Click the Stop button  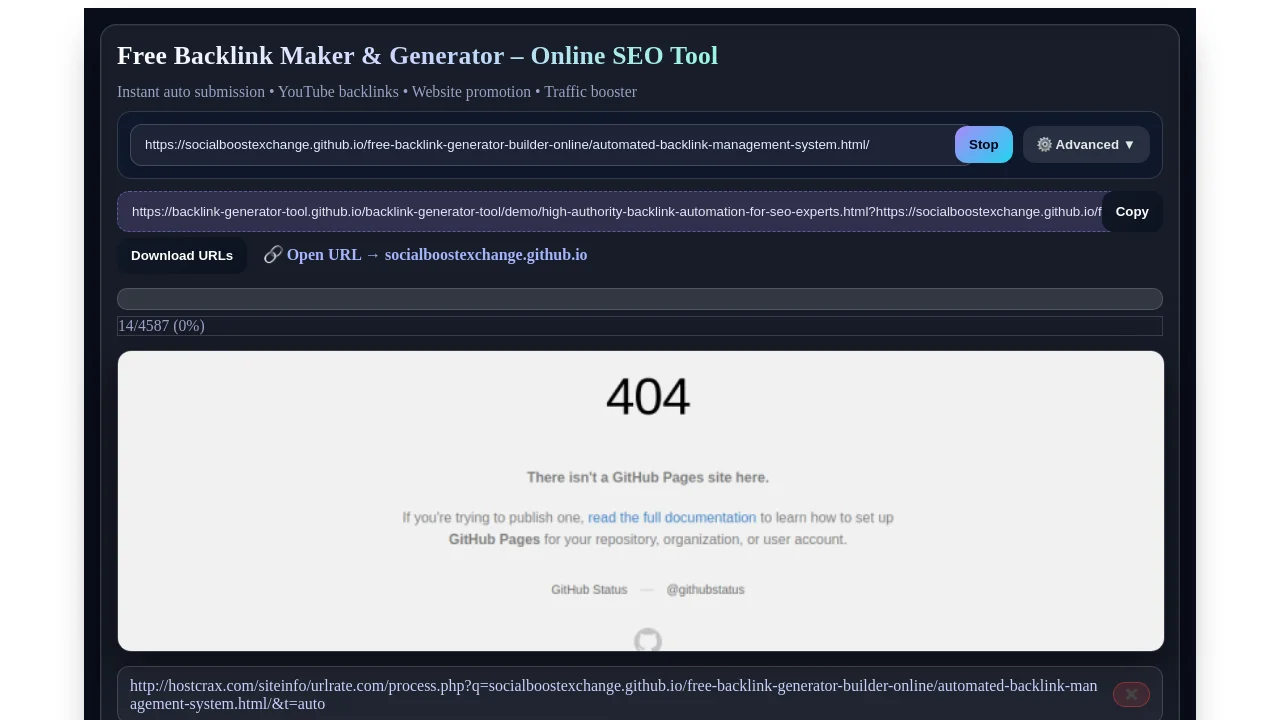[984, 145]
